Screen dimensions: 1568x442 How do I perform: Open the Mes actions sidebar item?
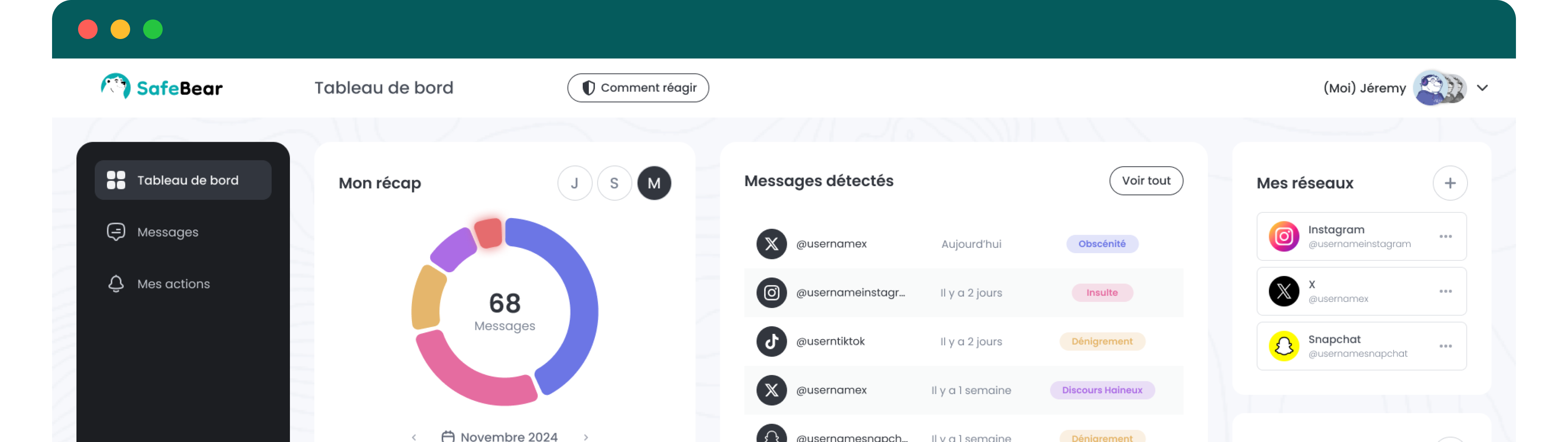coord(183,283)
